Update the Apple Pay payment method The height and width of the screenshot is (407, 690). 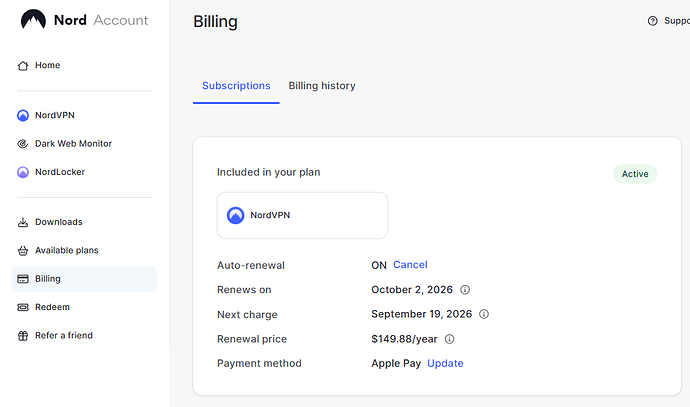[445, 363]
